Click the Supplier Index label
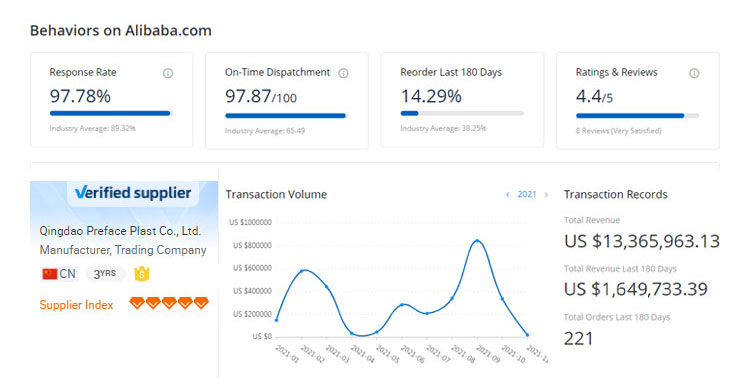 tap(76, 305)
